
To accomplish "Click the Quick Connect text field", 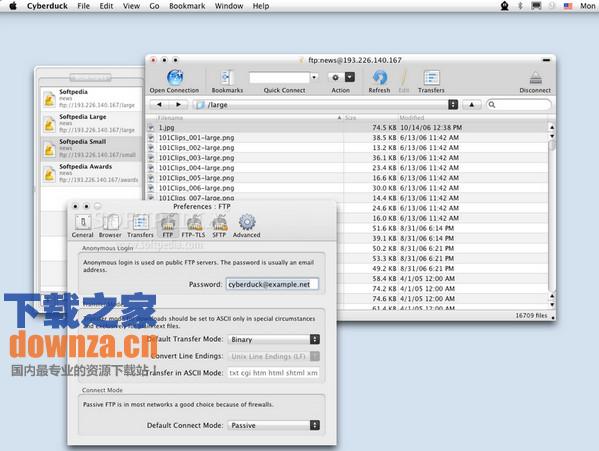I will coord(279,78).
